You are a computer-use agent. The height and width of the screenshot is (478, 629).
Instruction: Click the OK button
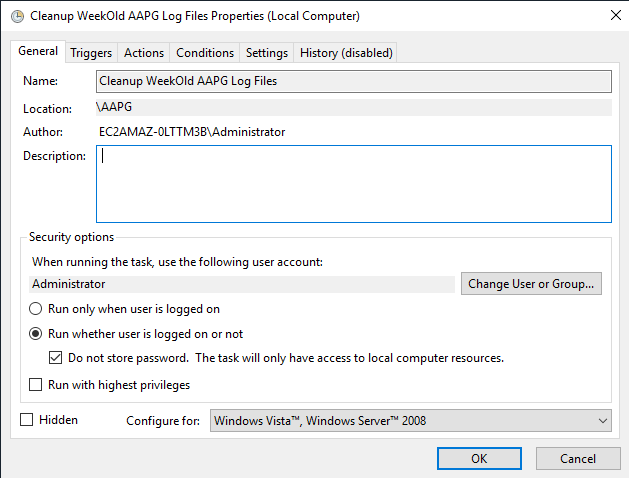coord(479,458)
